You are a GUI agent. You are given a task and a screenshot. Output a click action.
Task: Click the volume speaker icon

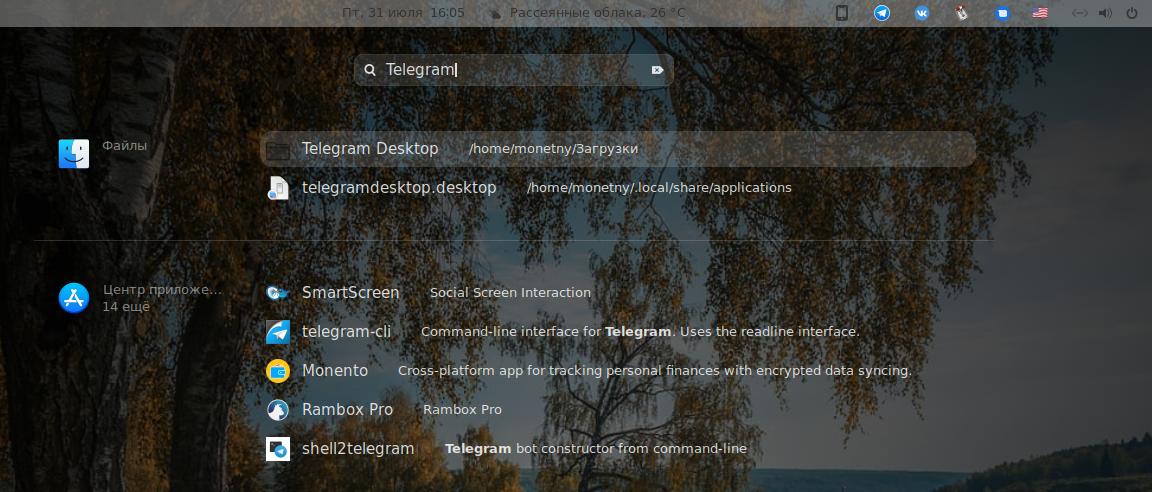click(x=1105, y=13)
